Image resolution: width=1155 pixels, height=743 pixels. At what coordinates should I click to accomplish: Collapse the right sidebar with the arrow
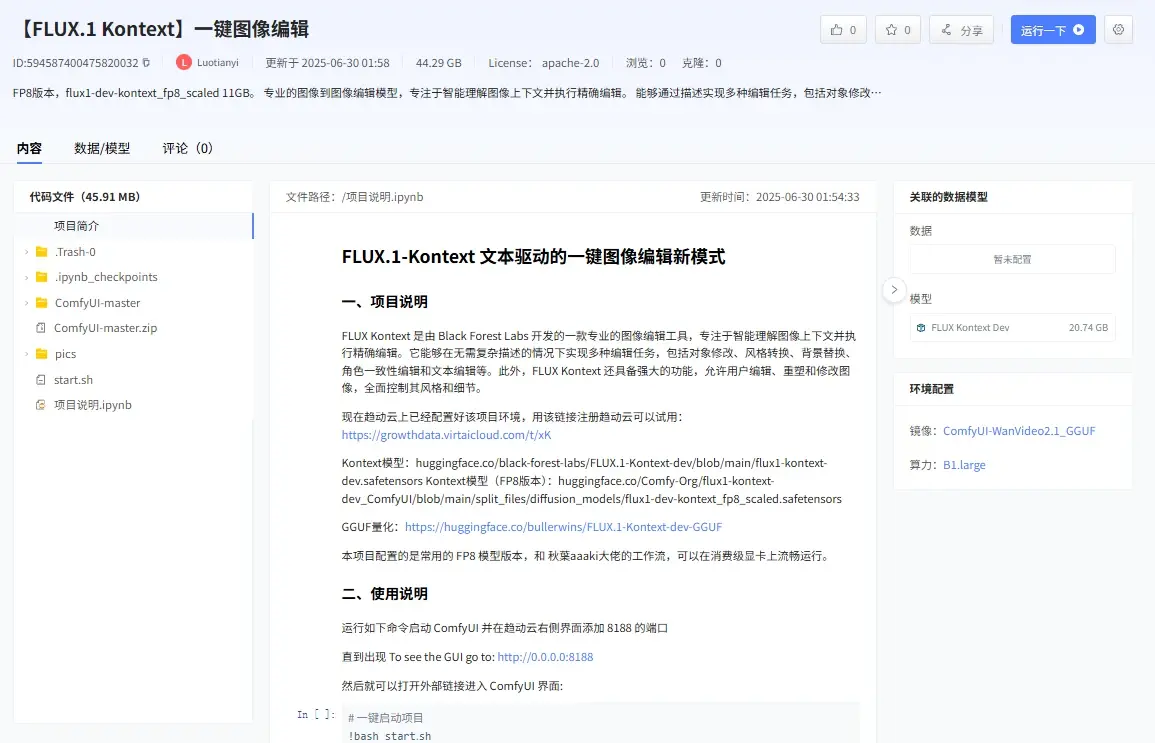point(894,289)
